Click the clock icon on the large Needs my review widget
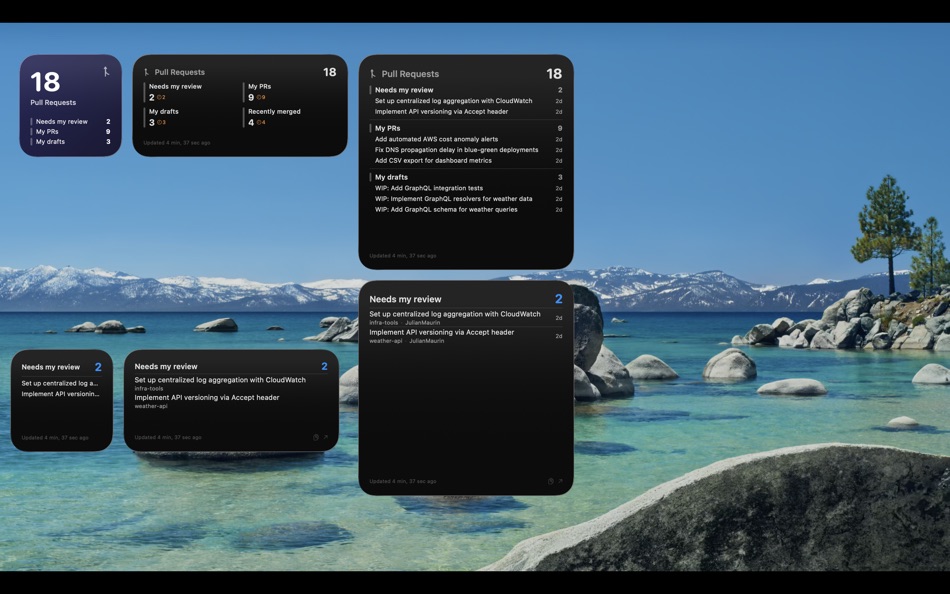 549,480
